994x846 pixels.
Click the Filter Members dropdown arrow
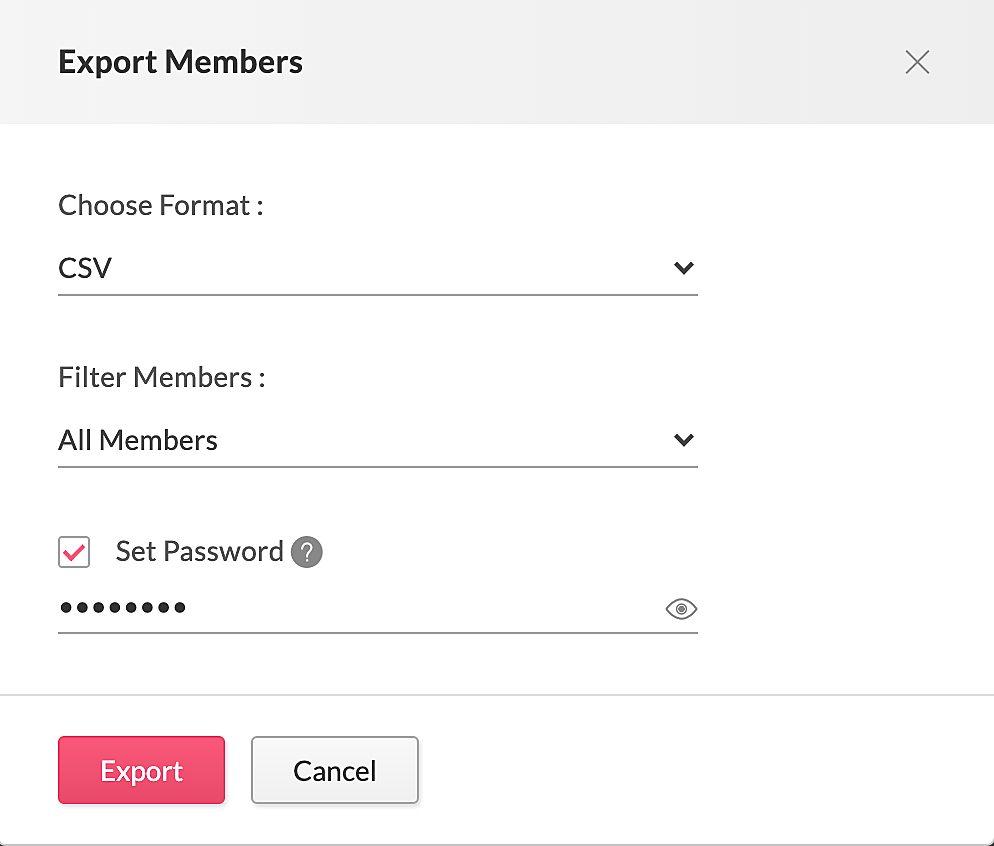[684, 440]
